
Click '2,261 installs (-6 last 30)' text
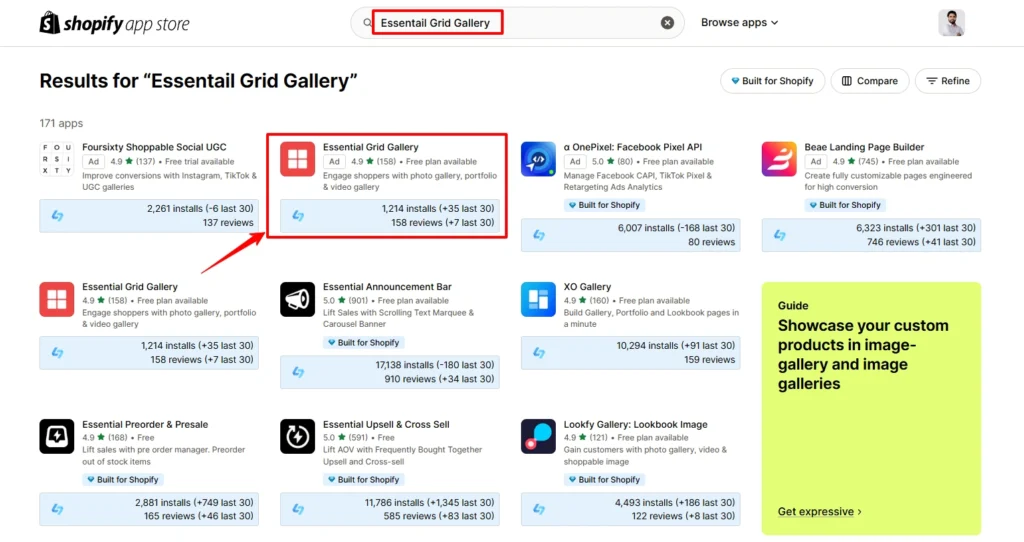point(200,208)
